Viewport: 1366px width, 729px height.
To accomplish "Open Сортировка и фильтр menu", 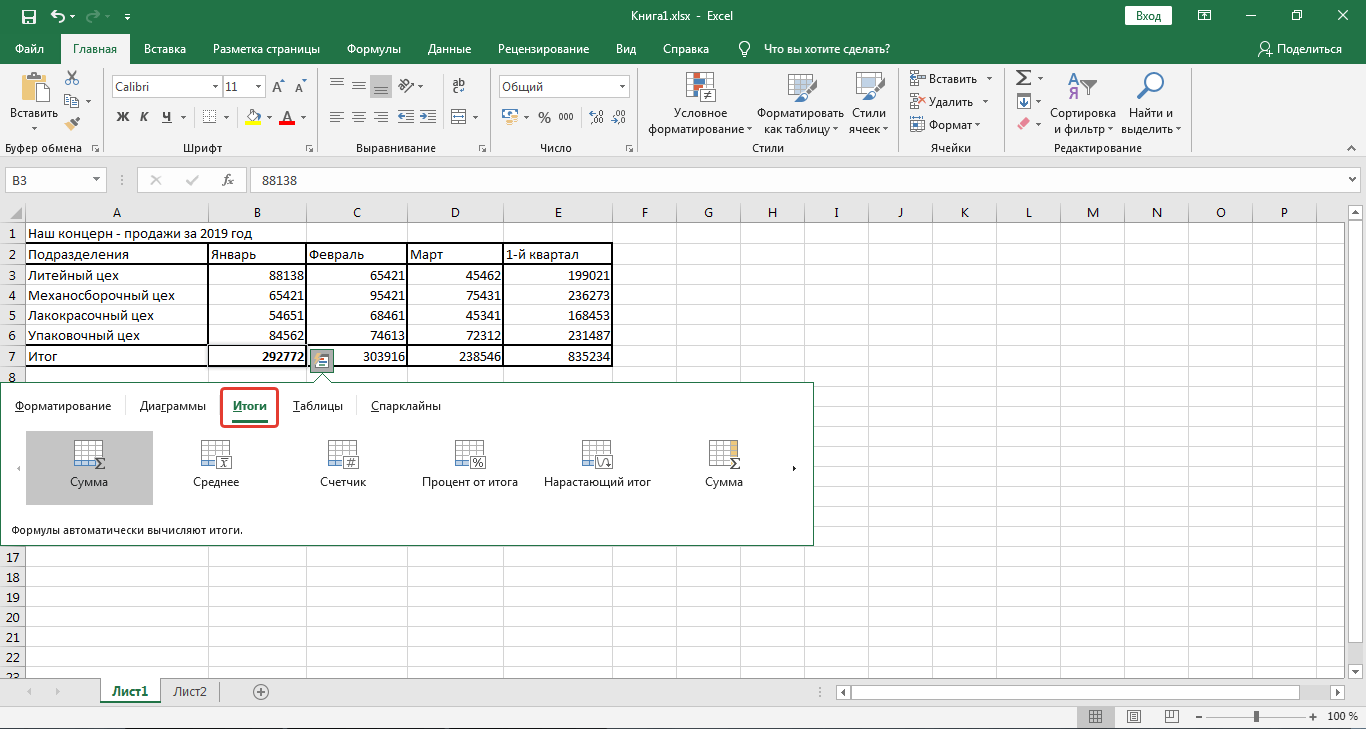I will (1083, 104).
